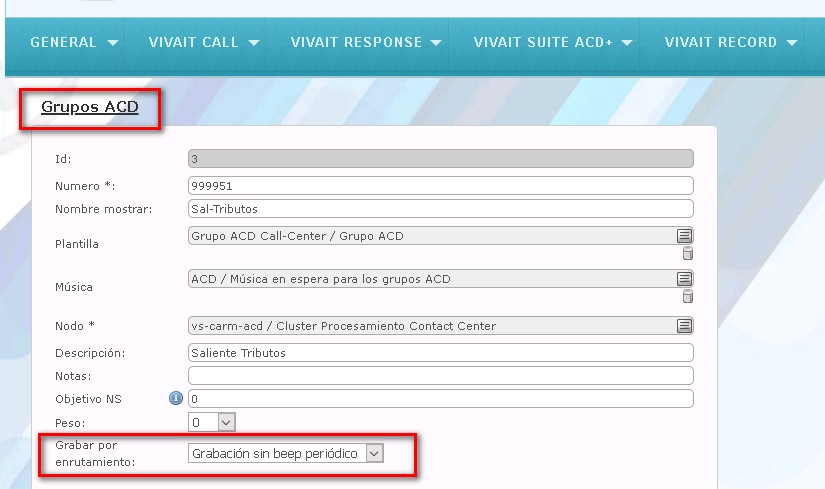Expand the VIVAIT RESPONSE menu

[x=366, y=42]
